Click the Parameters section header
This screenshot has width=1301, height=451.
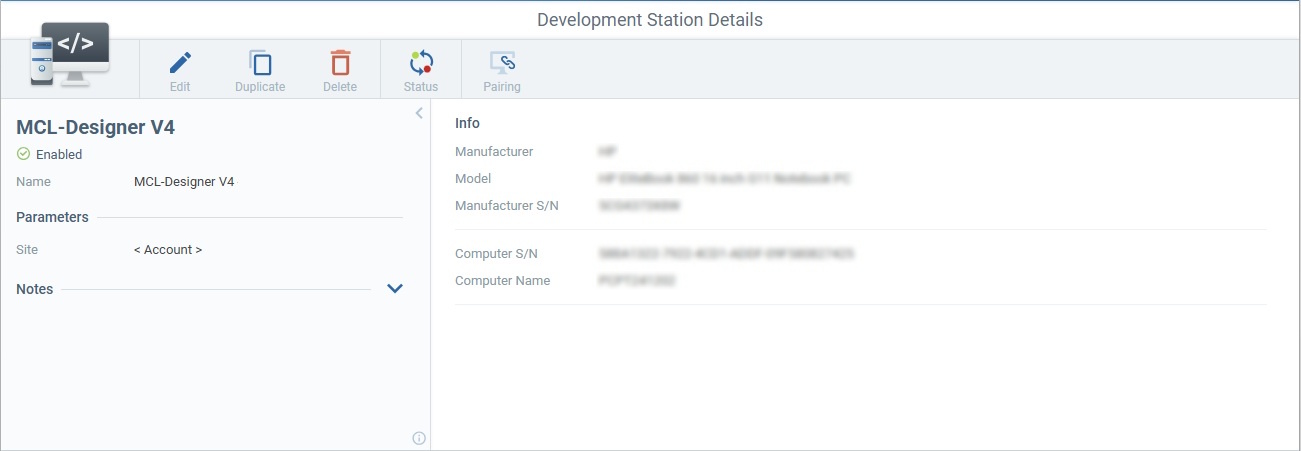pos(52,217)
